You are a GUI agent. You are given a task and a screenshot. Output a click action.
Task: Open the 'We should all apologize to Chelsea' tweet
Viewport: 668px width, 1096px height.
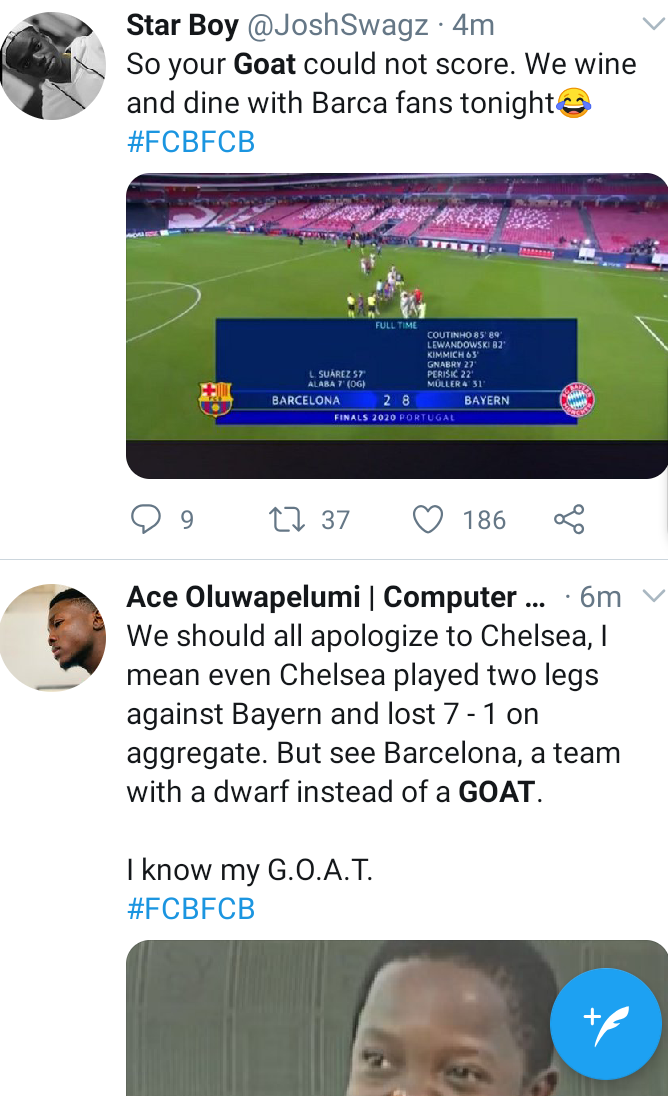372,714
